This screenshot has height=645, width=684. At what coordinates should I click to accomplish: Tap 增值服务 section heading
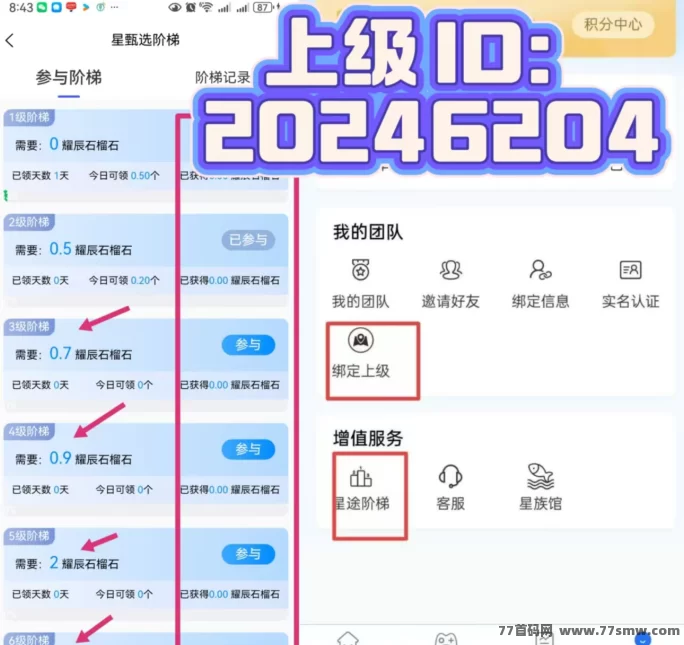[368, 438]
